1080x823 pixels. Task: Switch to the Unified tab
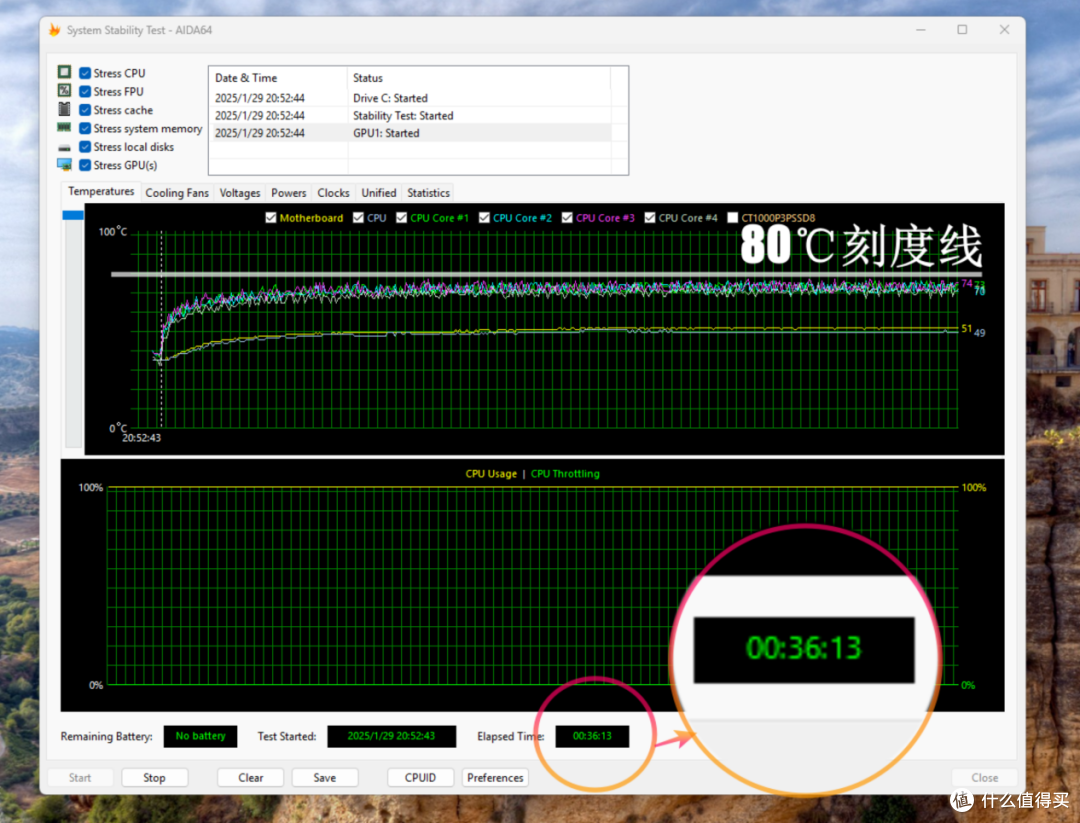pyautogui.click(x=379, y=193)
